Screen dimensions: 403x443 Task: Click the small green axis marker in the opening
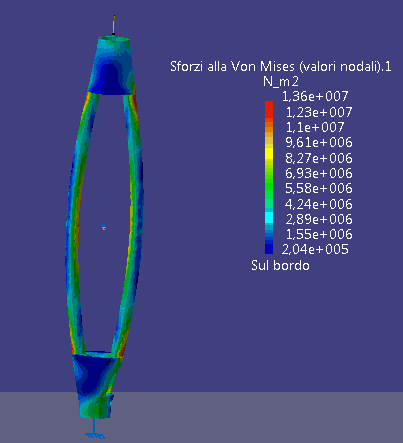coord(104,227)
